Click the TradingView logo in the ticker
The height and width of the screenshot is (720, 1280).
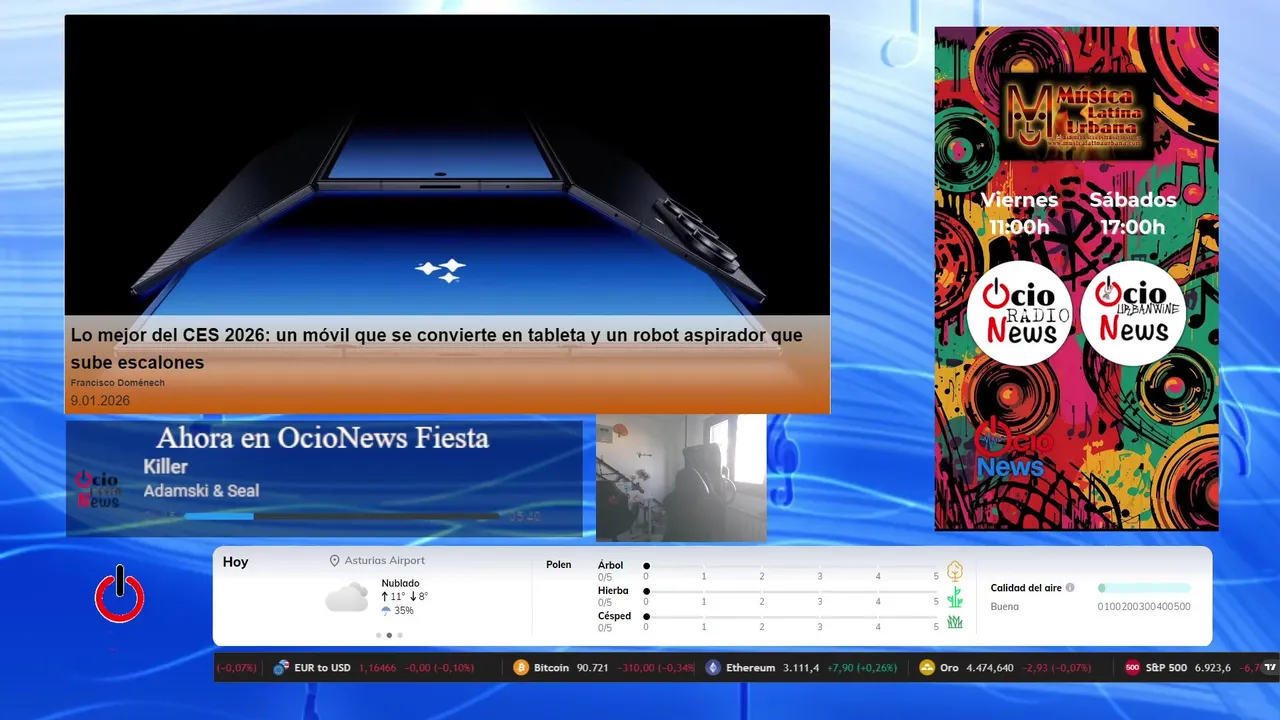(x=1271, y=668)
